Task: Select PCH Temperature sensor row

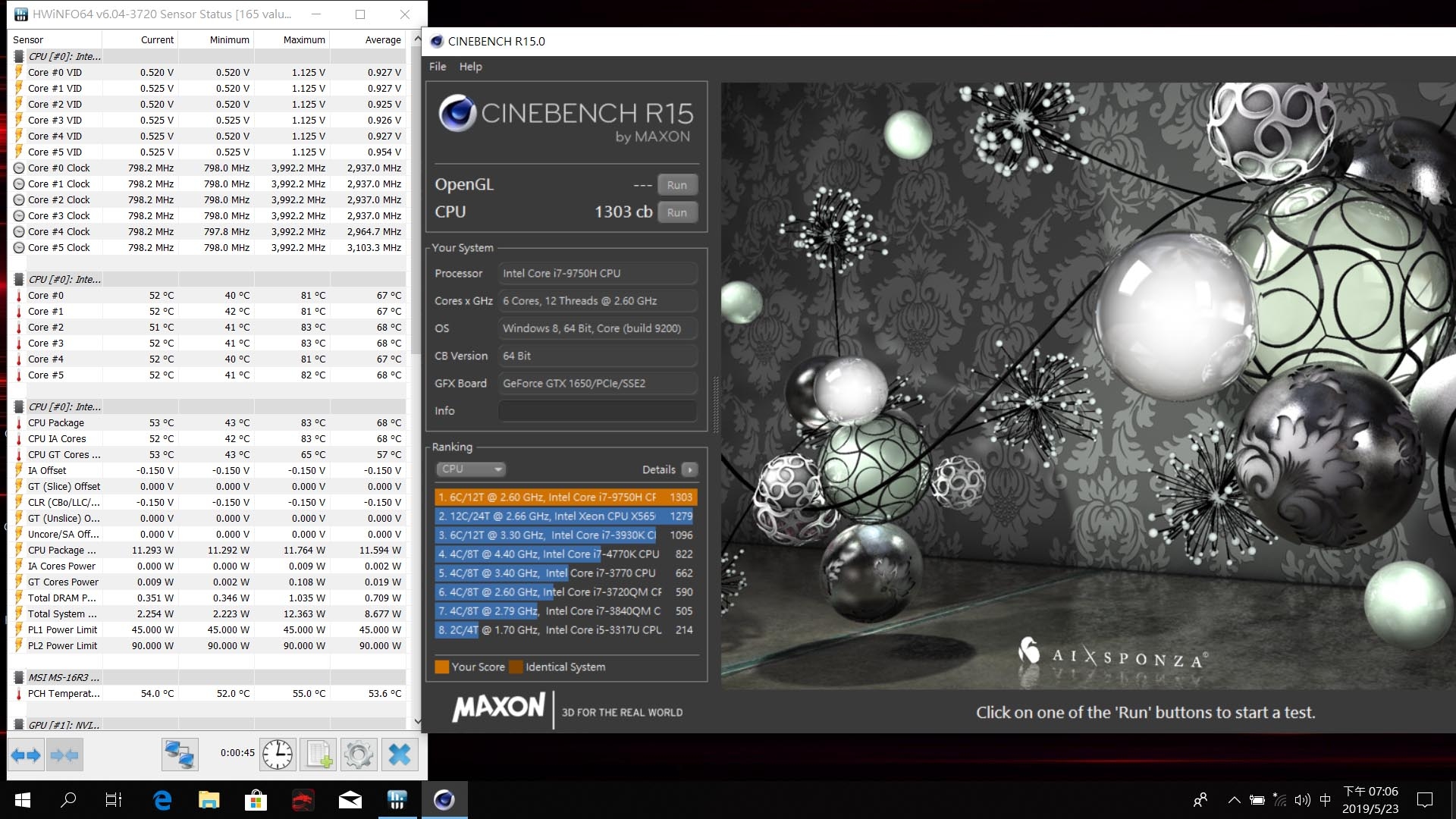Action: click(x=208, y=694)
